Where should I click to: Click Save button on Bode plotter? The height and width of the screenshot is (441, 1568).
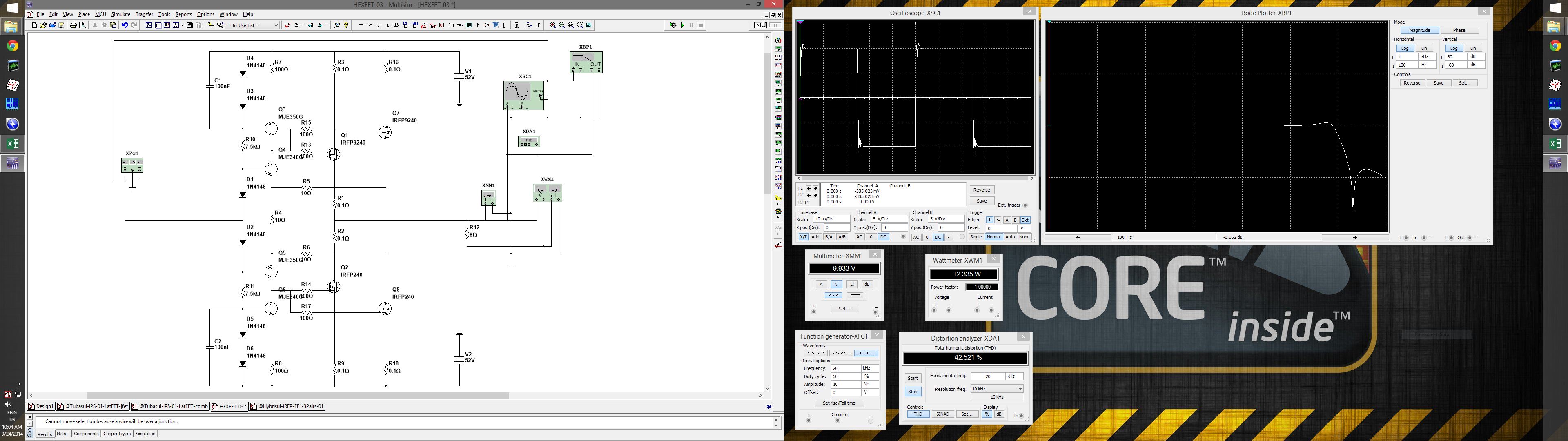pos(1438,83)
